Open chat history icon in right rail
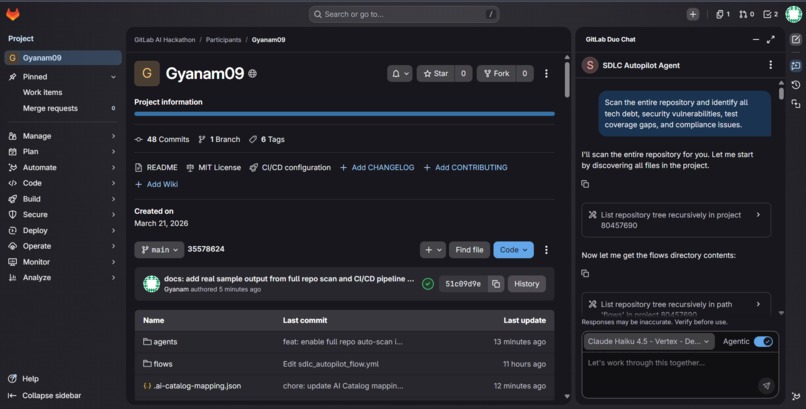 point(796,85)
